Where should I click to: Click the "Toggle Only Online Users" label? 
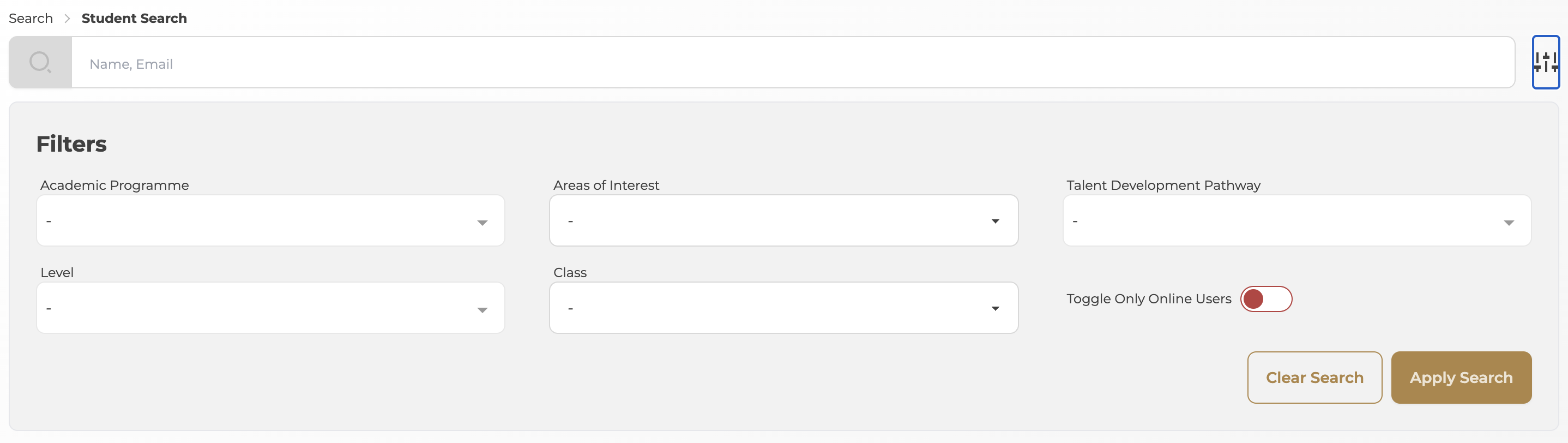[1148, 299]
